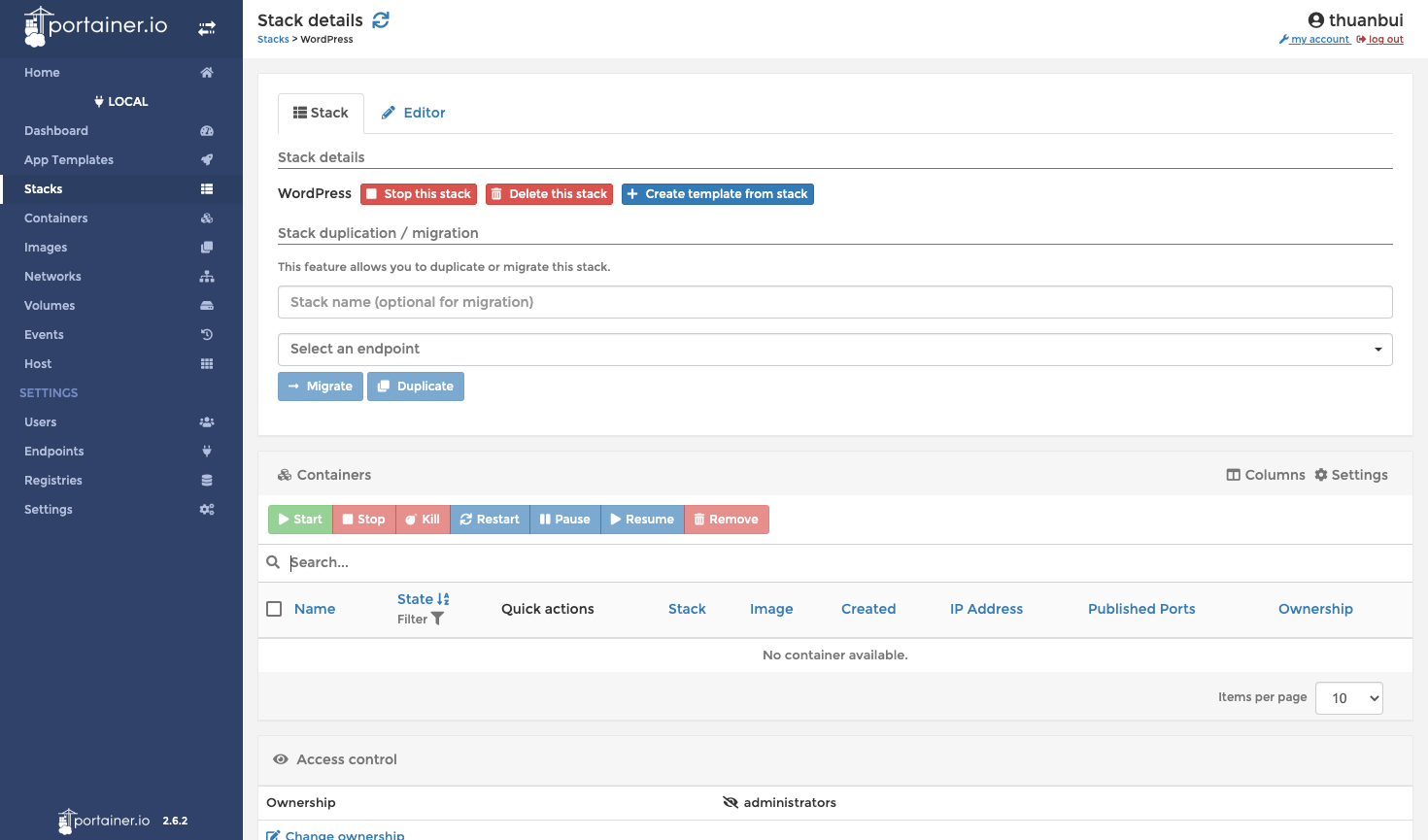1428x840 pixels.
Task: Open Stacks in the sidebar
Action: coord(44,189)
